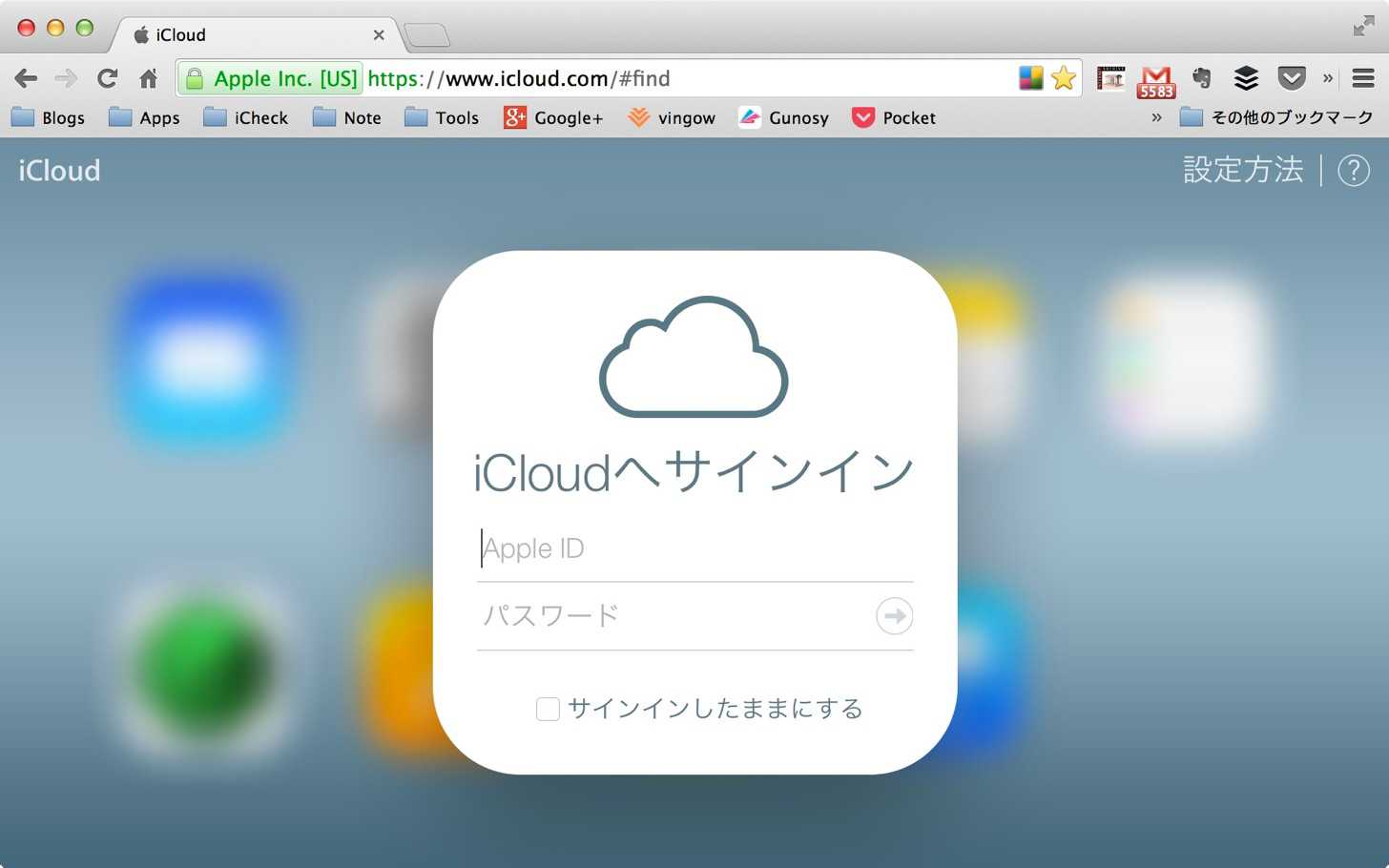Image resolution: width=1389 pixels, height=868 pixels.
Task: Open the Chrome hamburger menu
Action: point(1363,78)
